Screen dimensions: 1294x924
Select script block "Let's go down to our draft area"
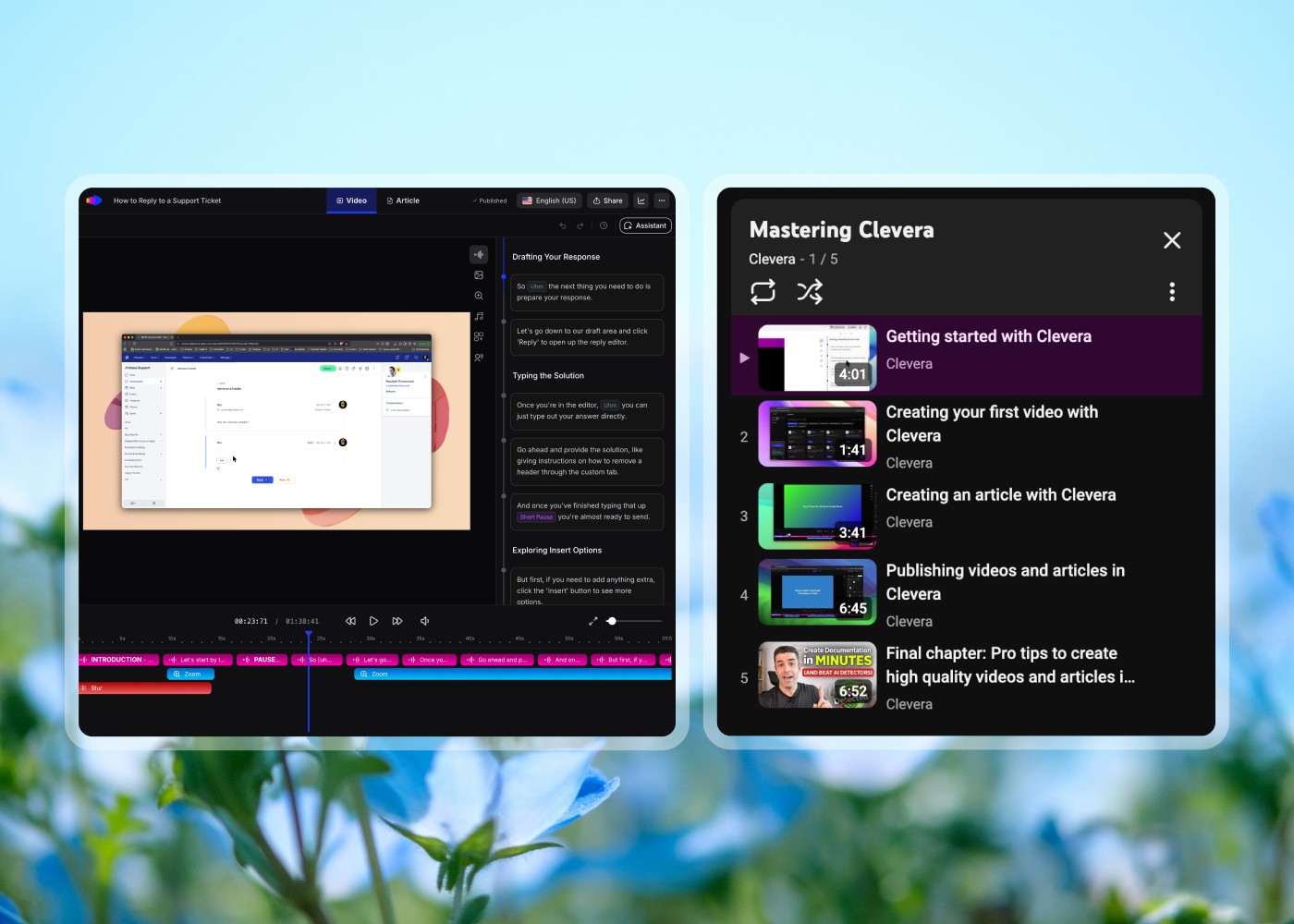[x=587, y=337]
